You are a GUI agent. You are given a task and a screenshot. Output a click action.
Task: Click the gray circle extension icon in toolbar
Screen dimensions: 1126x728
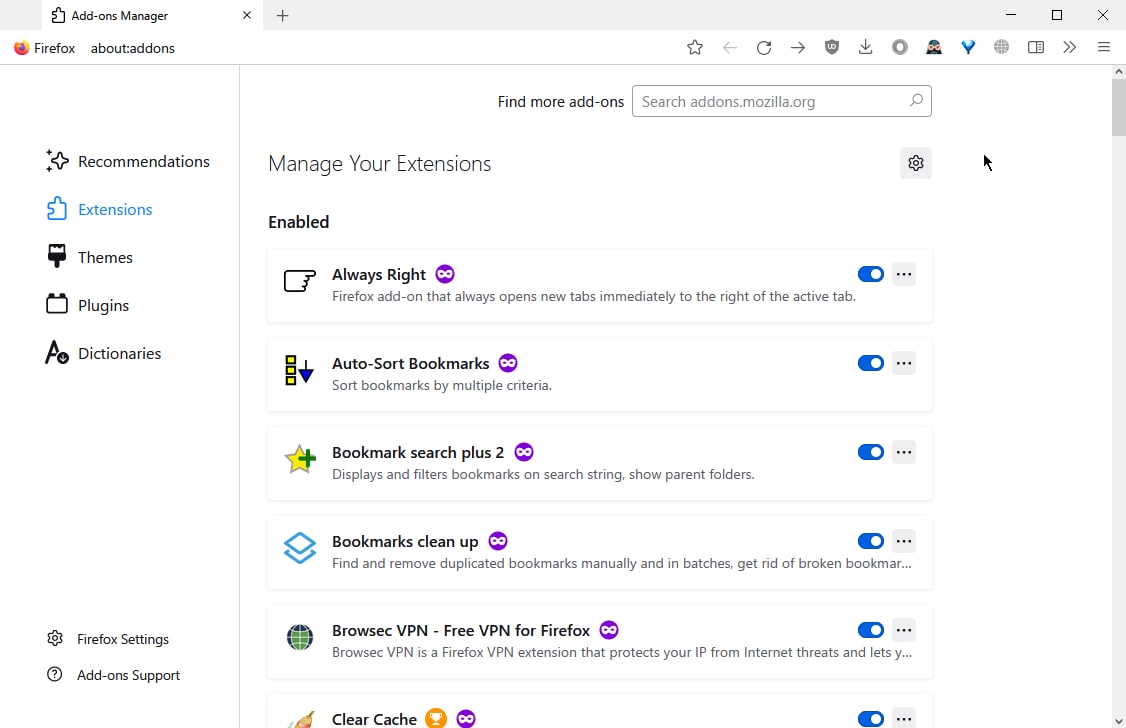click(900, 47)
